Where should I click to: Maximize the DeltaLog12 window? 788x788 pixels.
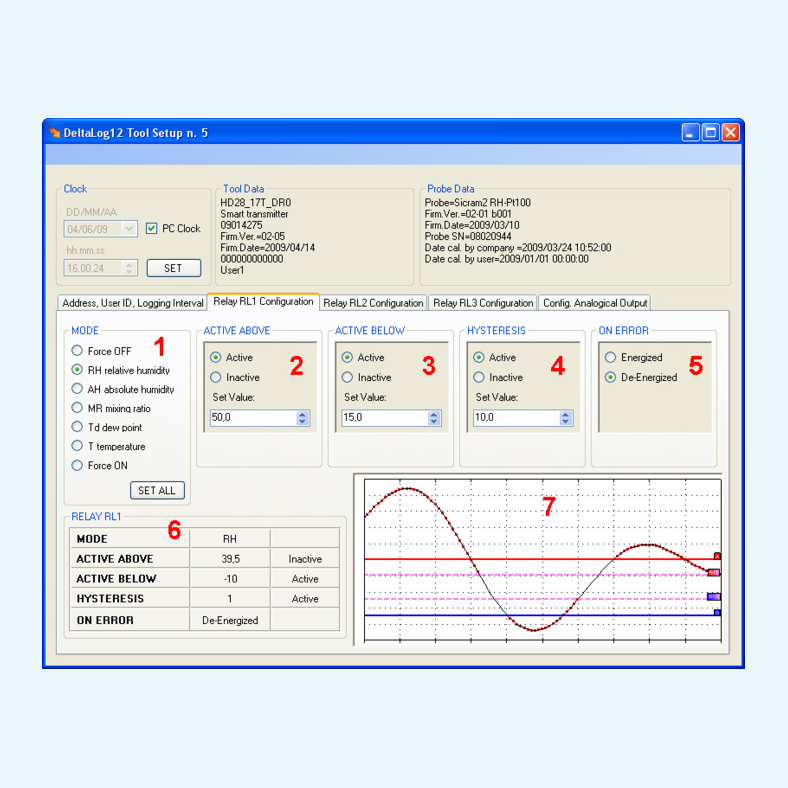710,133
